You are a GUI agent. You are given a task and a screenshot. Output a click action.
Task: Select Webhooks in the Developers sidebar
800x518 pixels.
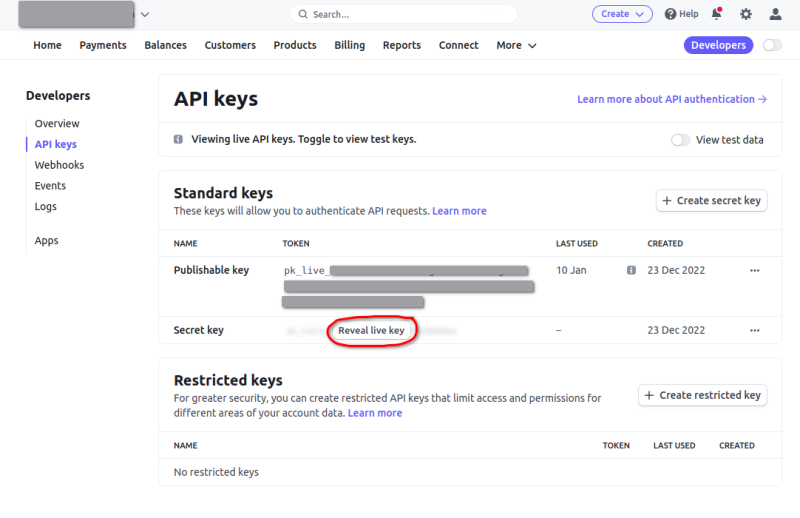(x=59, y=165)
